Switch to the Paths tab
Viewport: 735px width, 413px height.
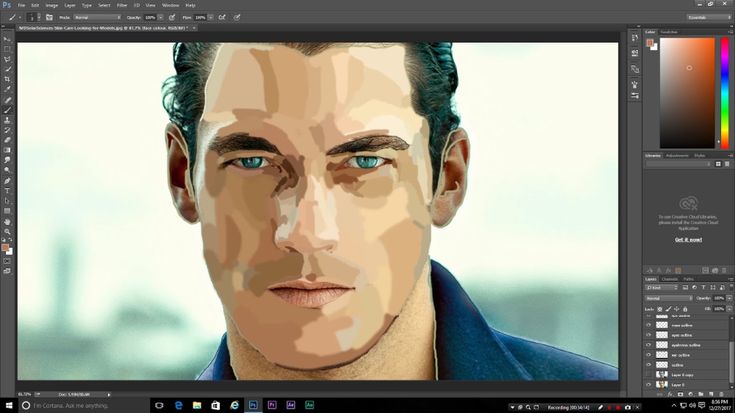[688, 279]
